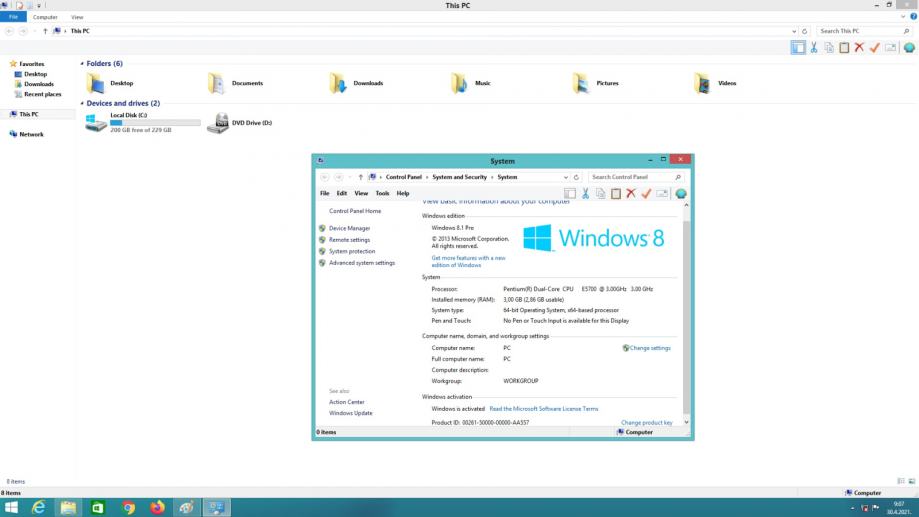Click Get more features with a new edition

(x=468, y=261)
